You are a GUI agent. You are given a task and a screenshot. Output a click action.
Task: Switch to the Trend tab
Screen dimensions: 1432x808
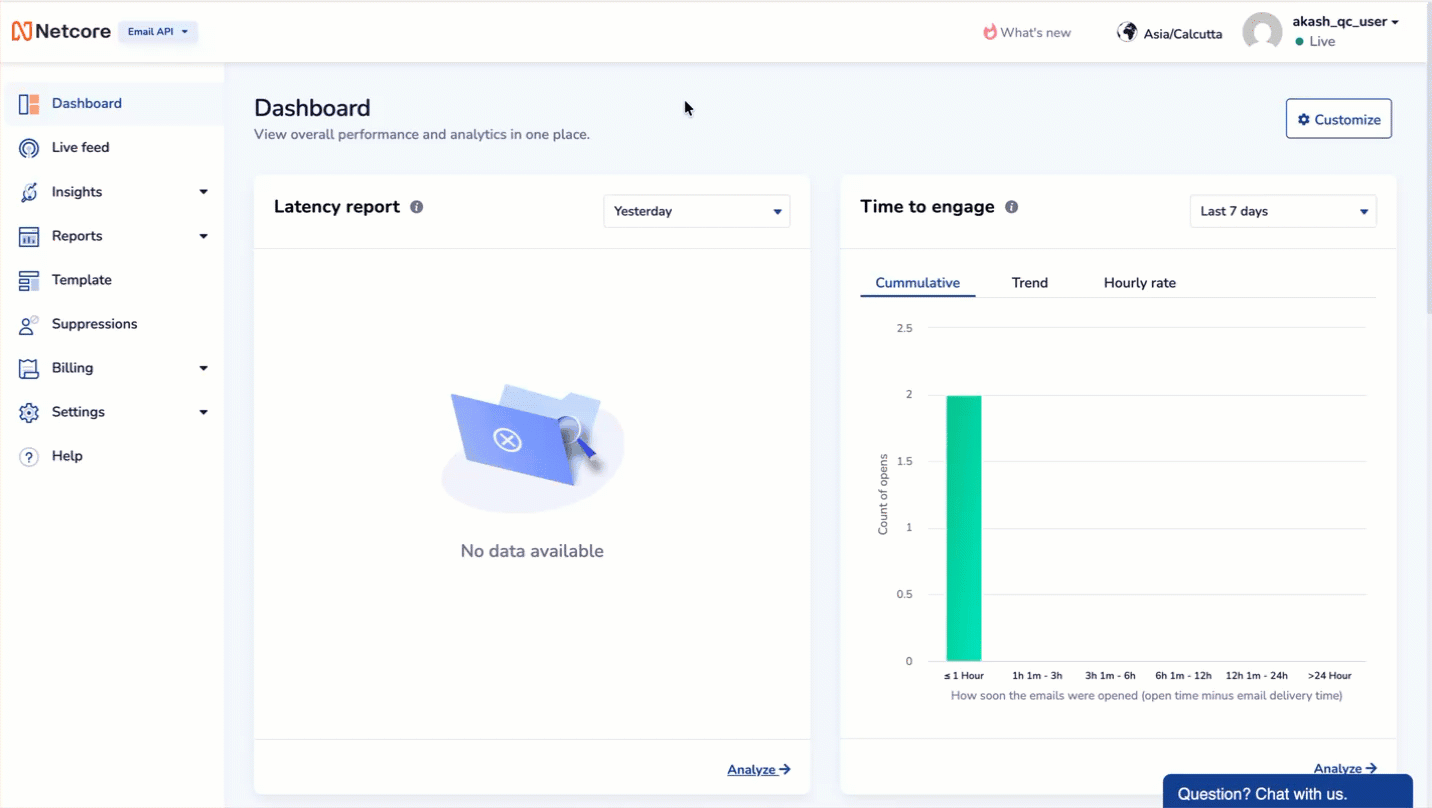tap(1029, 283)
